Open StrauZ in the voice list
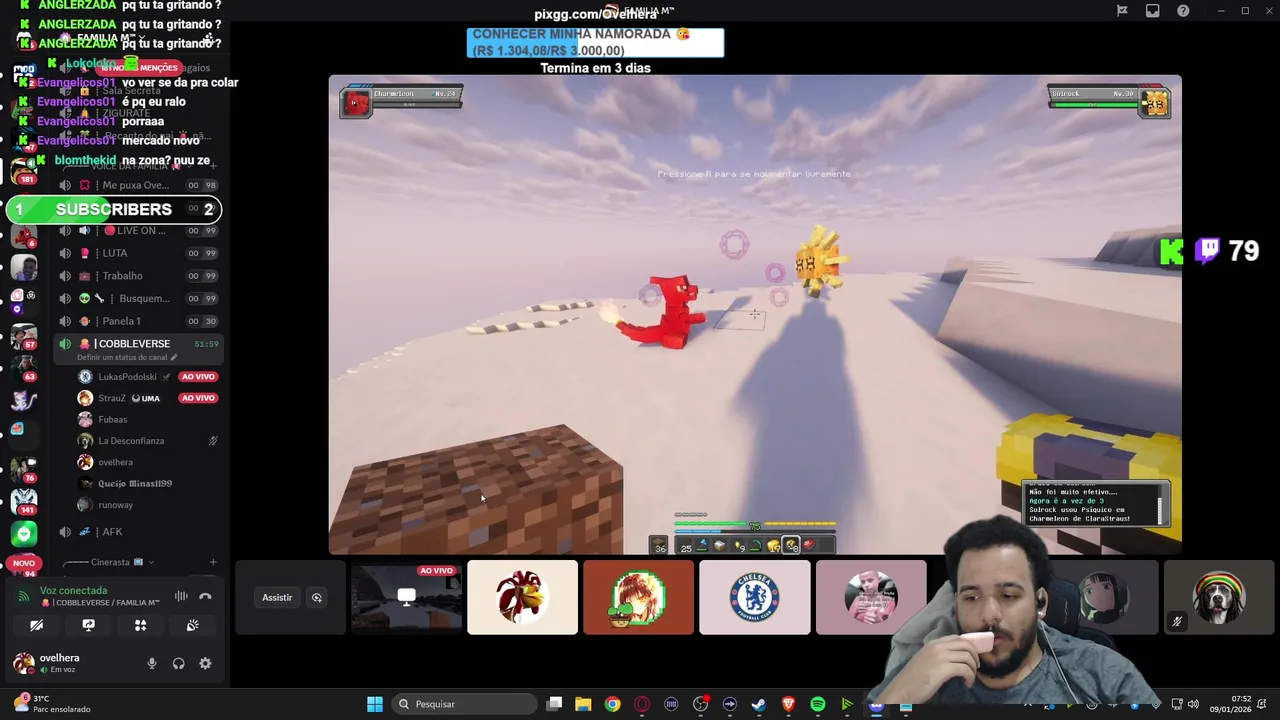This screenshot has height=720, width=1280. click(x=147, y=398)
